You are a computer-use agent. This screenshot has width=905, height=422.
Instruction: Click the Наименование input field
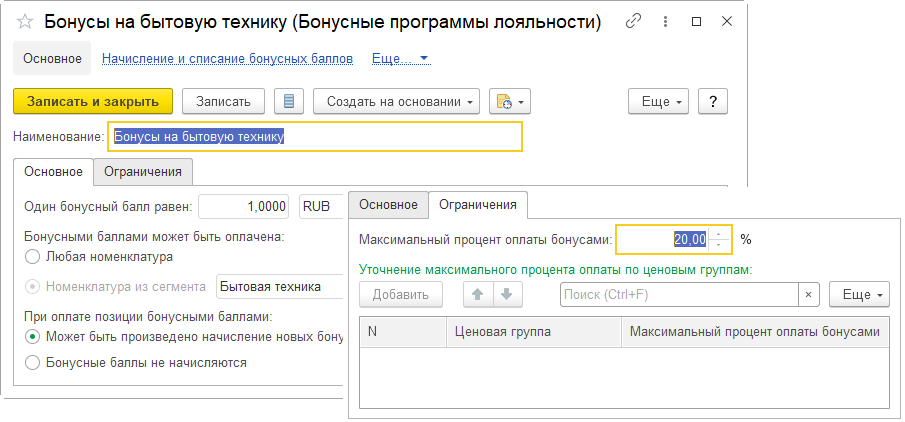tap(315, 137)
